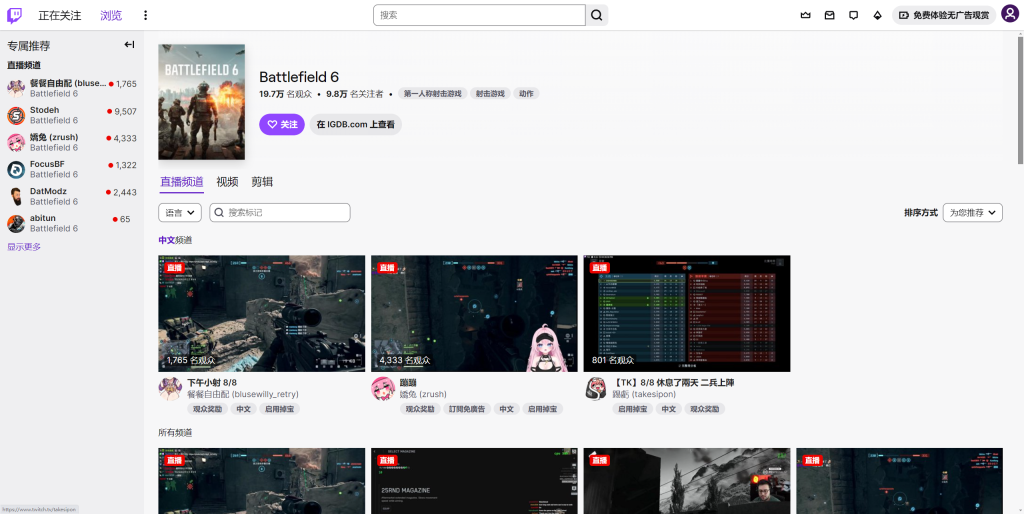Open stream thumbnail with 1,765 viewers

(262, 313)
